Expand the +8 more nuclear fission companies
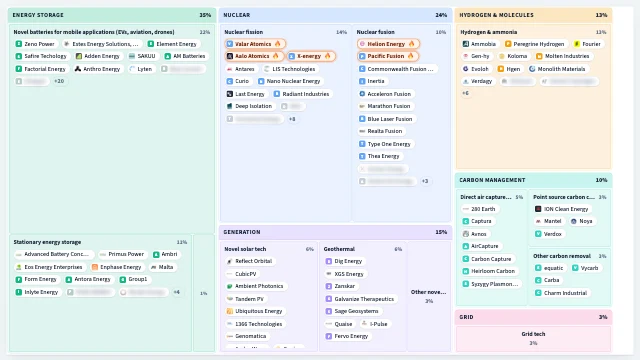 (292, 119)
